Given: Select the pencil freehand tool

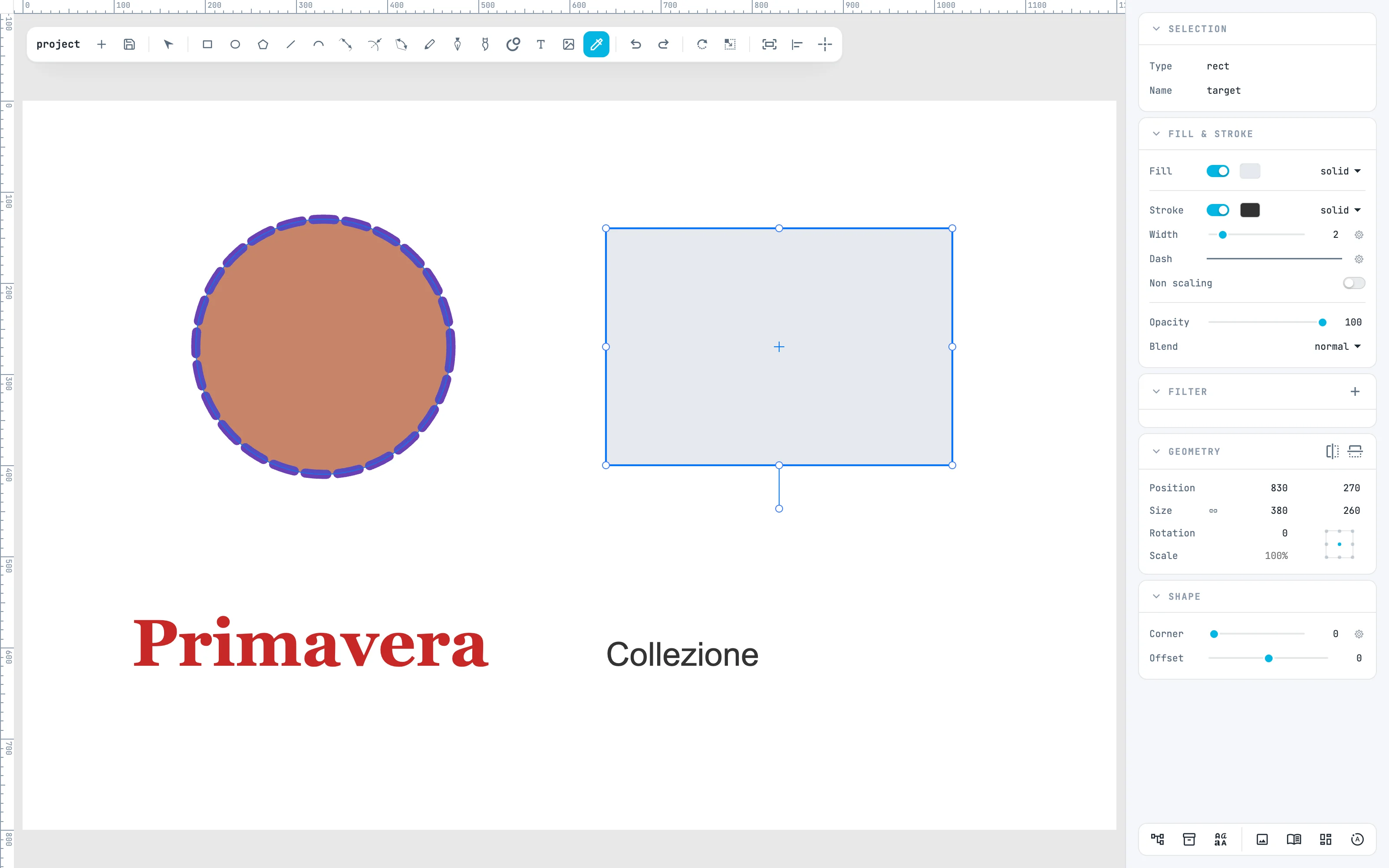Looking at the screenshot, I should coord(429,44).
